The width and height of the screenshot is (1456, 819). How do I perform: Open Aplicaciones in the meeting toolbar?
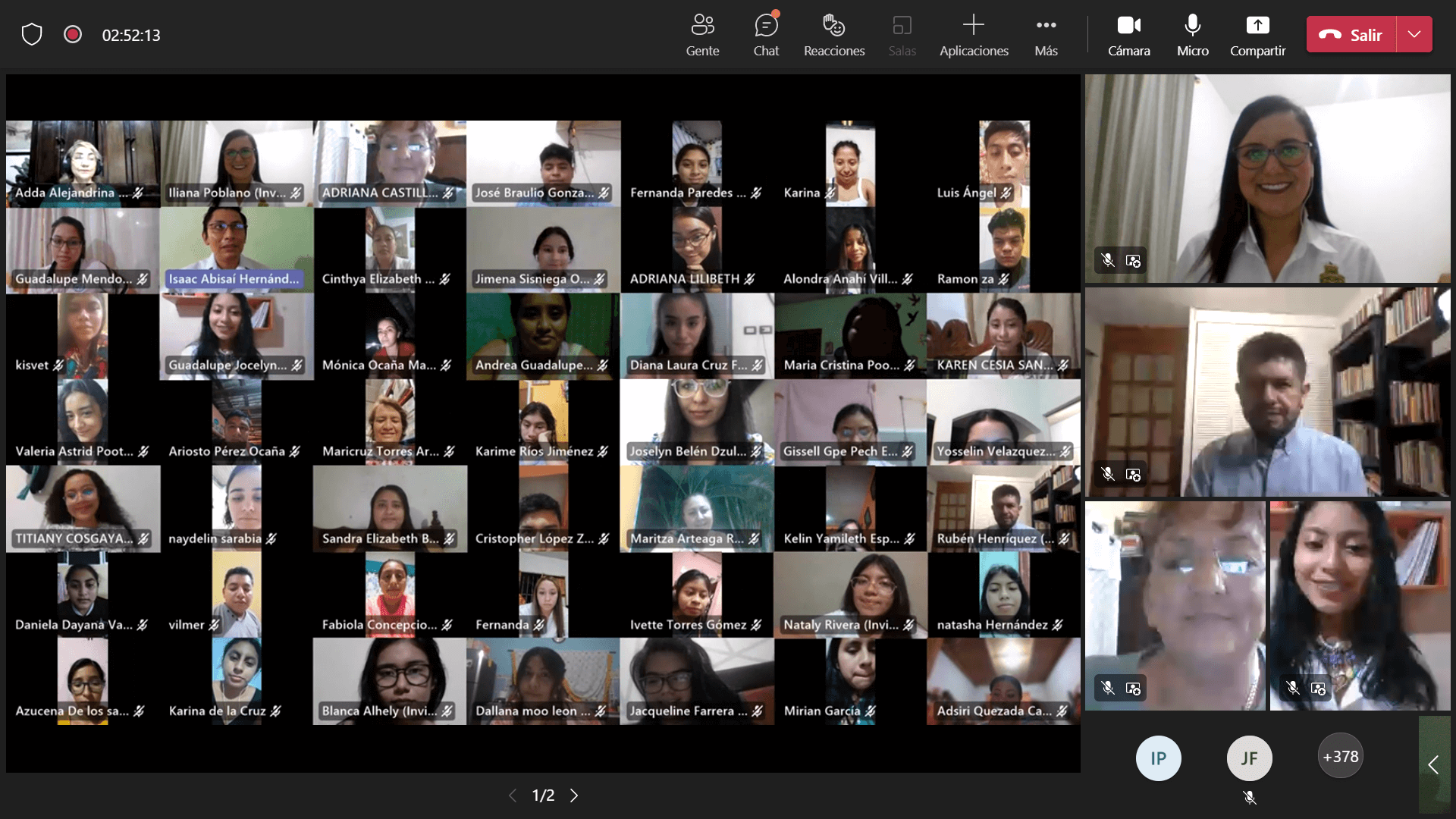973,34
